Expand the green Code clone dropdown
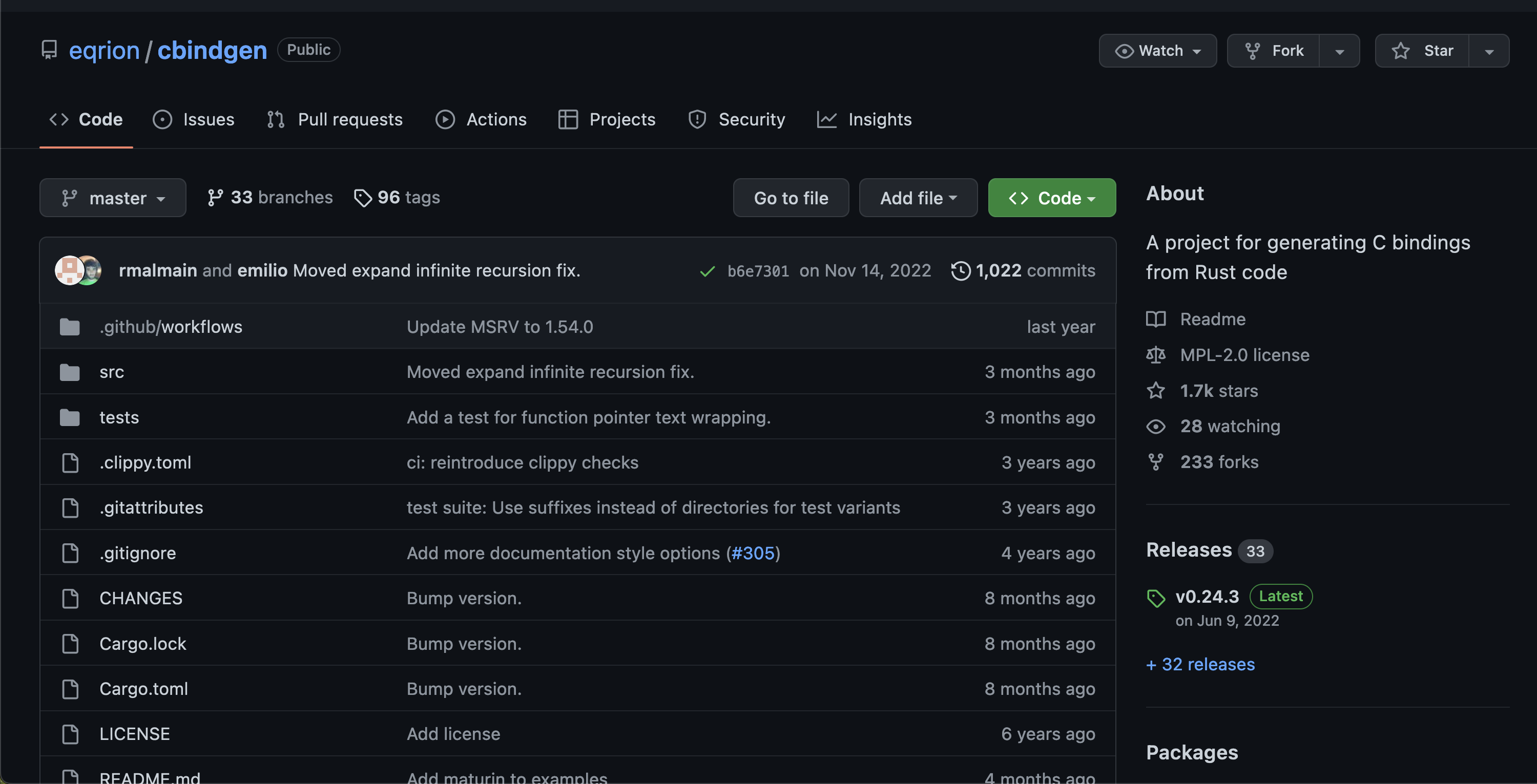This screenshot has height=784, width=1537. (1051, 198)
